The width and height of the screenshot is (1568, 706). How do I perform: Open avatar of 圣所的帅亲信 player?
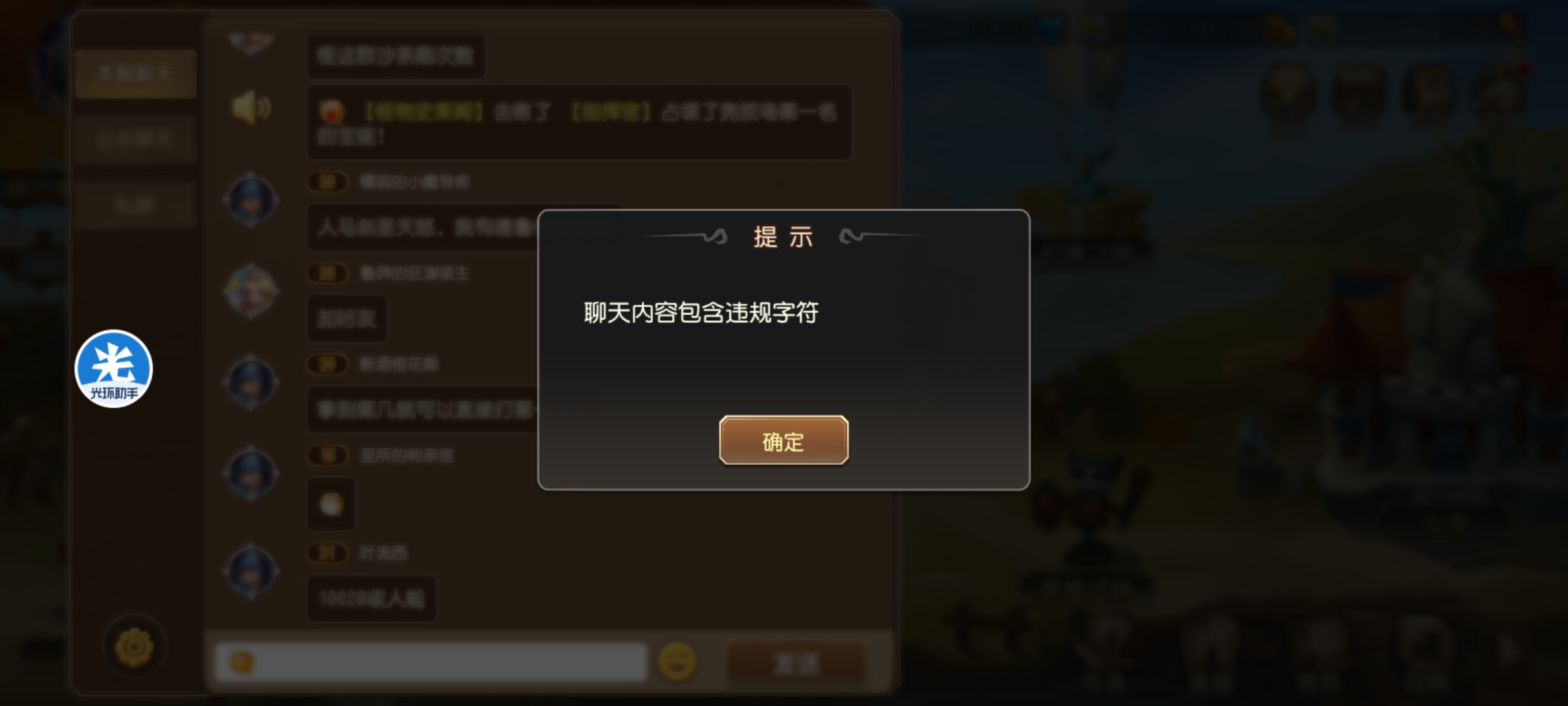(252, 473)
